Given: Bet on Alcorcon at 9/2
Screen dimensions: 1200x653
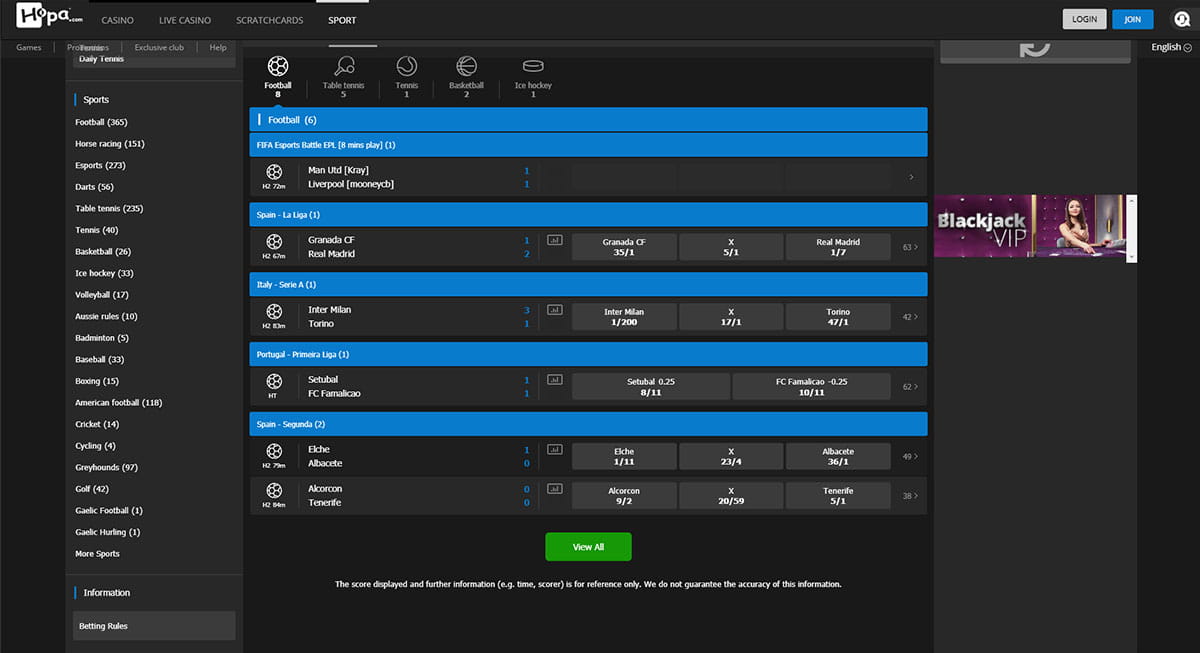Looking at the screenshot, I should tap(624, 496).
